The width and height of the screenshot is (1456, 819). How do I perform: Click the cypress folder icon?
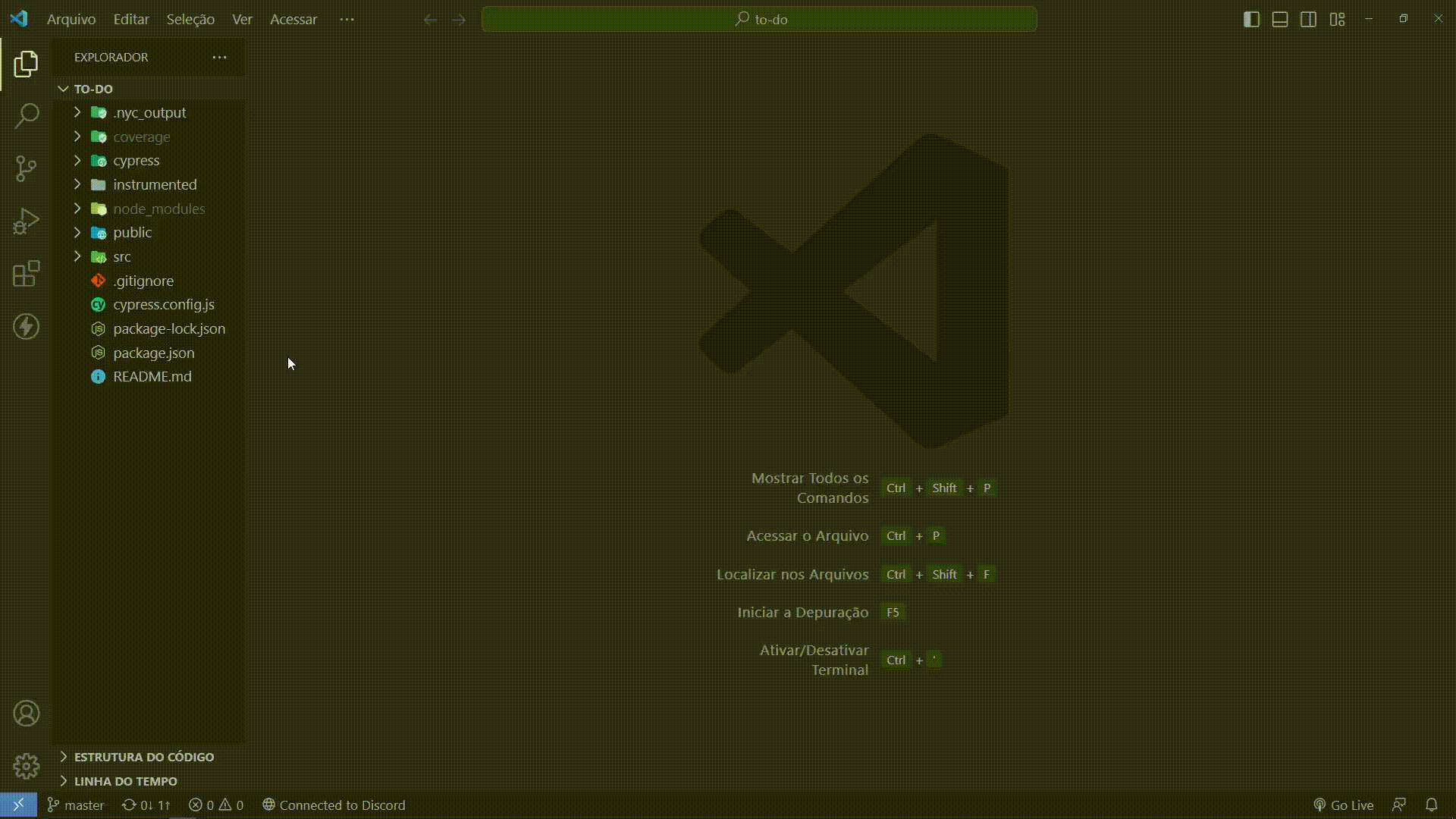99,161
